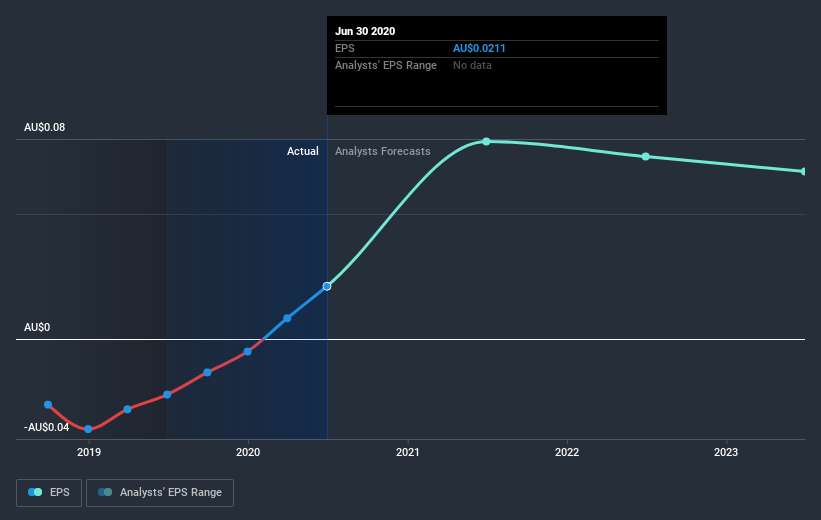Click the EPS data point in early 2019
821x520 pixels.
(127, 409)
